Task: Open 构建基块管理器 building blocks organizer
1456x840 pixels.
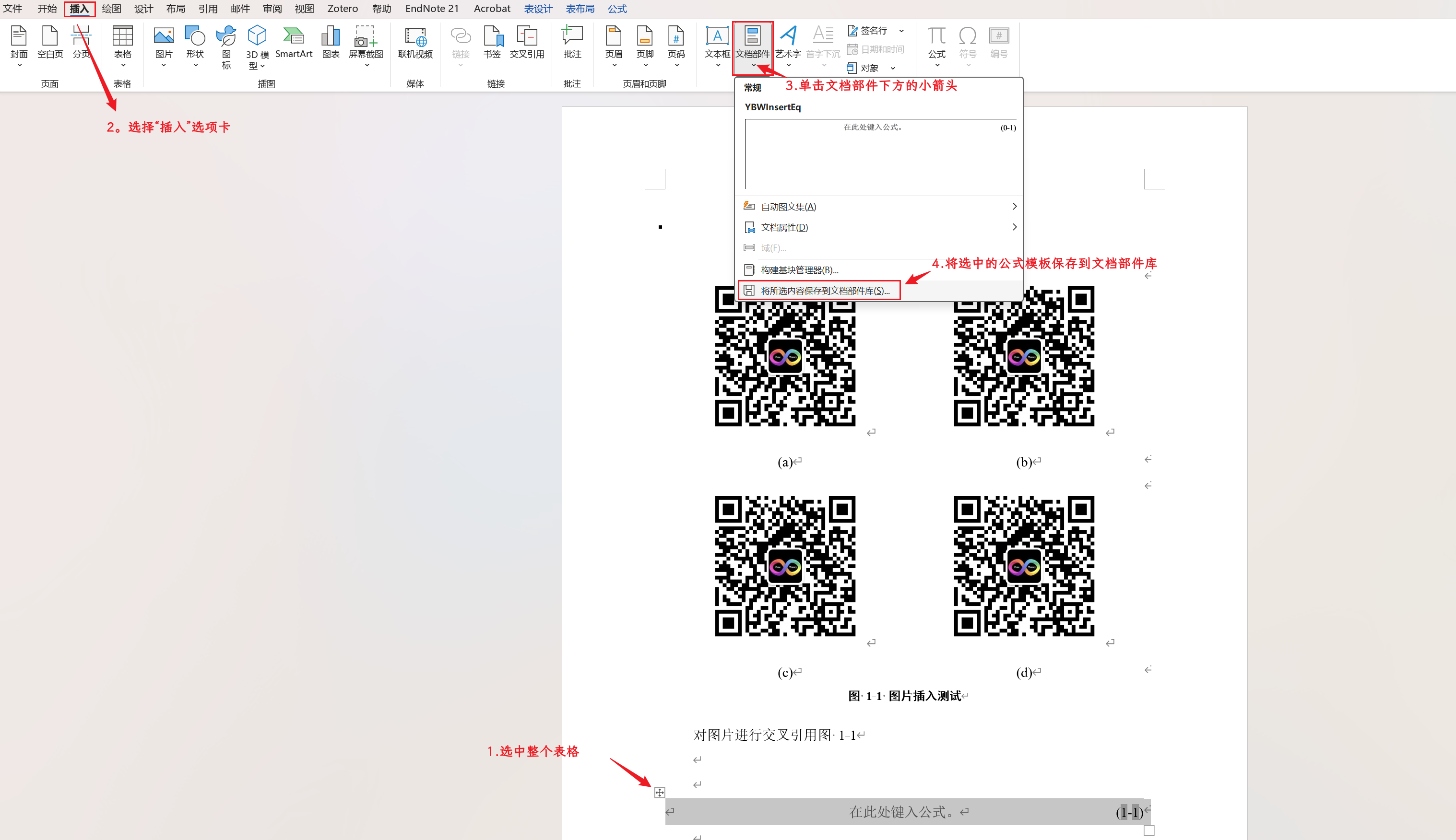Action: pyautogui.click(x=799, y=270)
